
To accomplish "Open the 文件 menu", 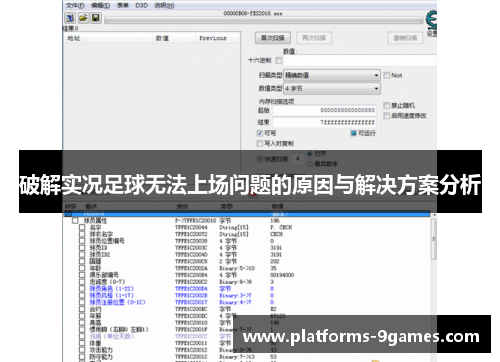I will coord(75,5).
